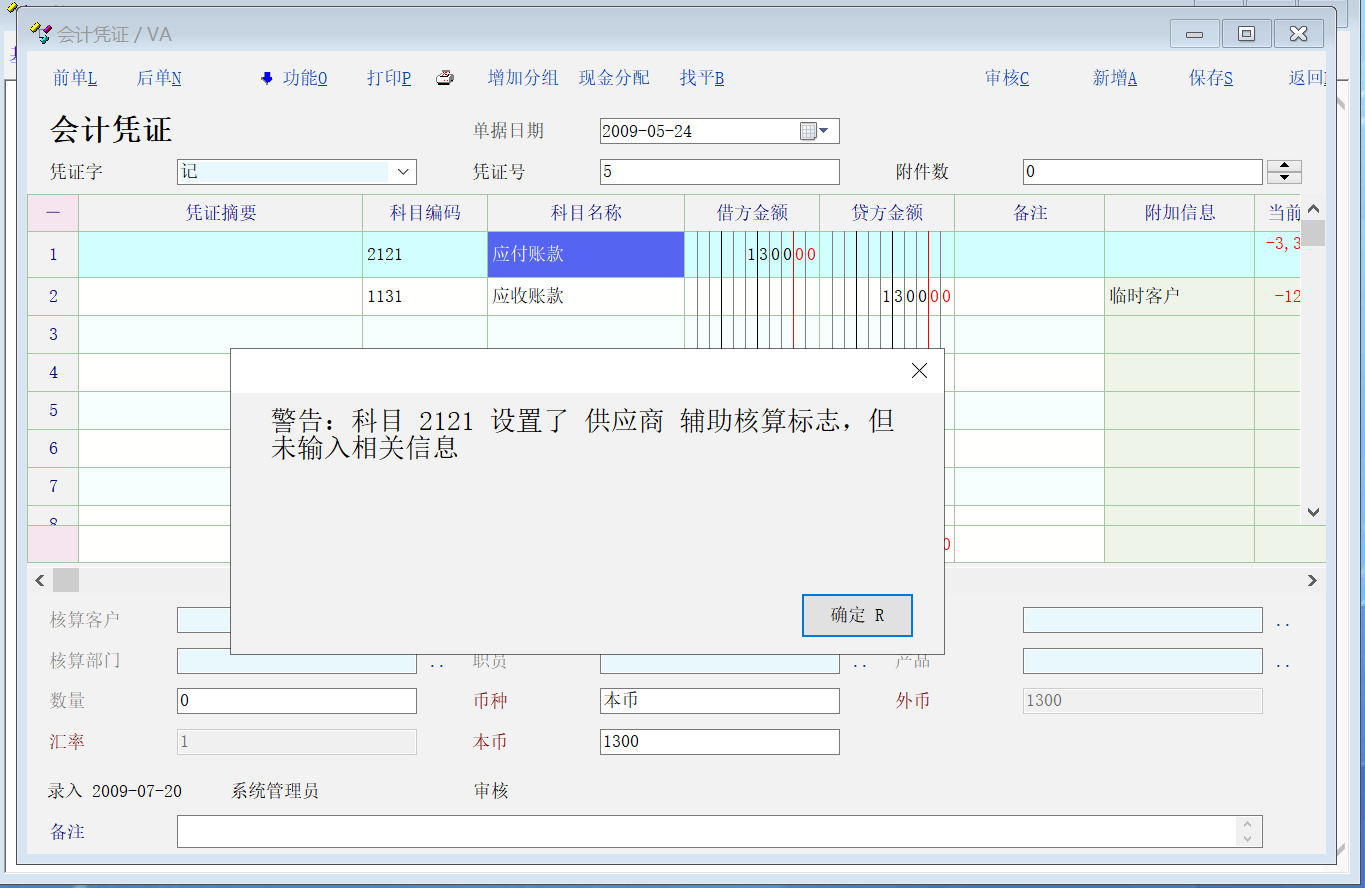Click the 凭证号 input field
The image size is (1365, 888).
point(720,172)
